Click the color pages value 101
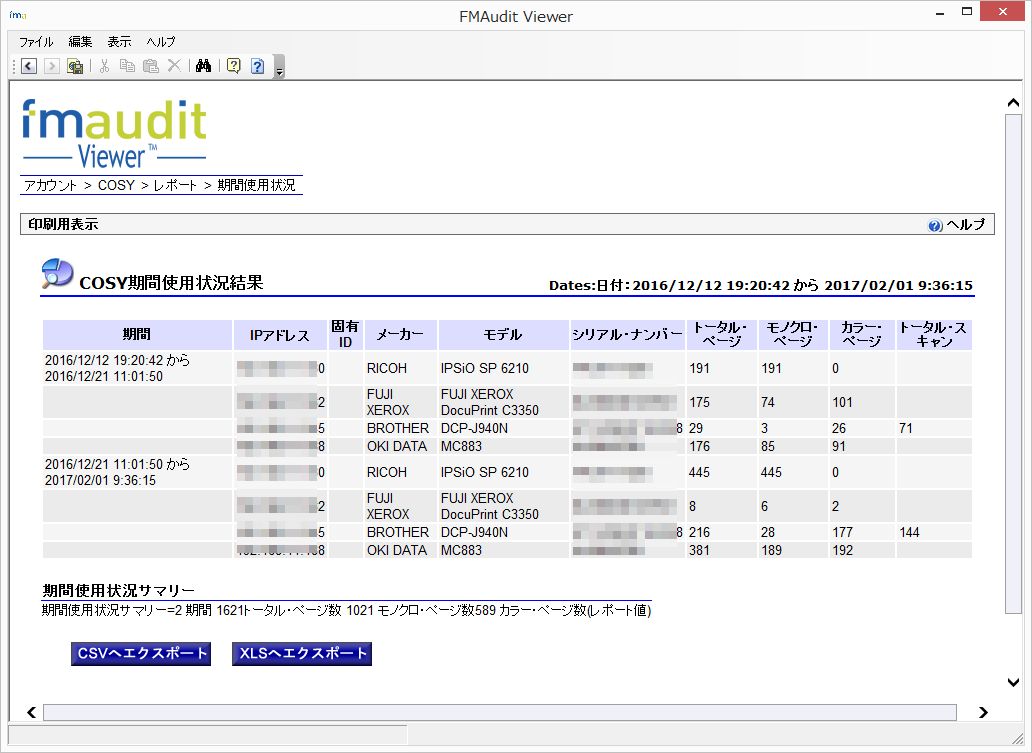This screenshot has width=1032, height=753. [842, 403]
